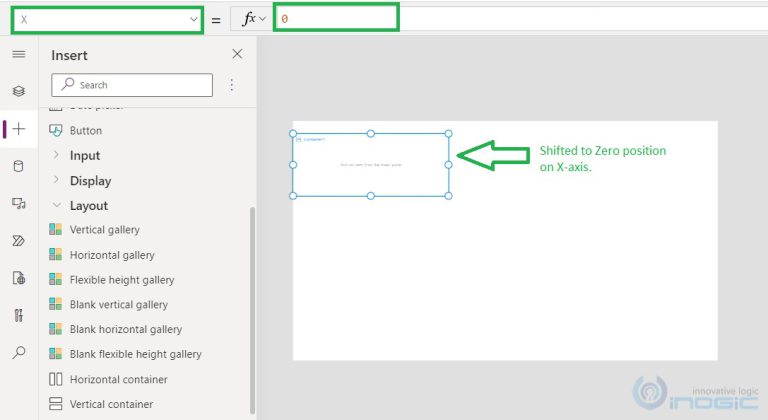
Task: Open the Advanced tools icon
Action: pyautogui.click(x=18, y=315)
